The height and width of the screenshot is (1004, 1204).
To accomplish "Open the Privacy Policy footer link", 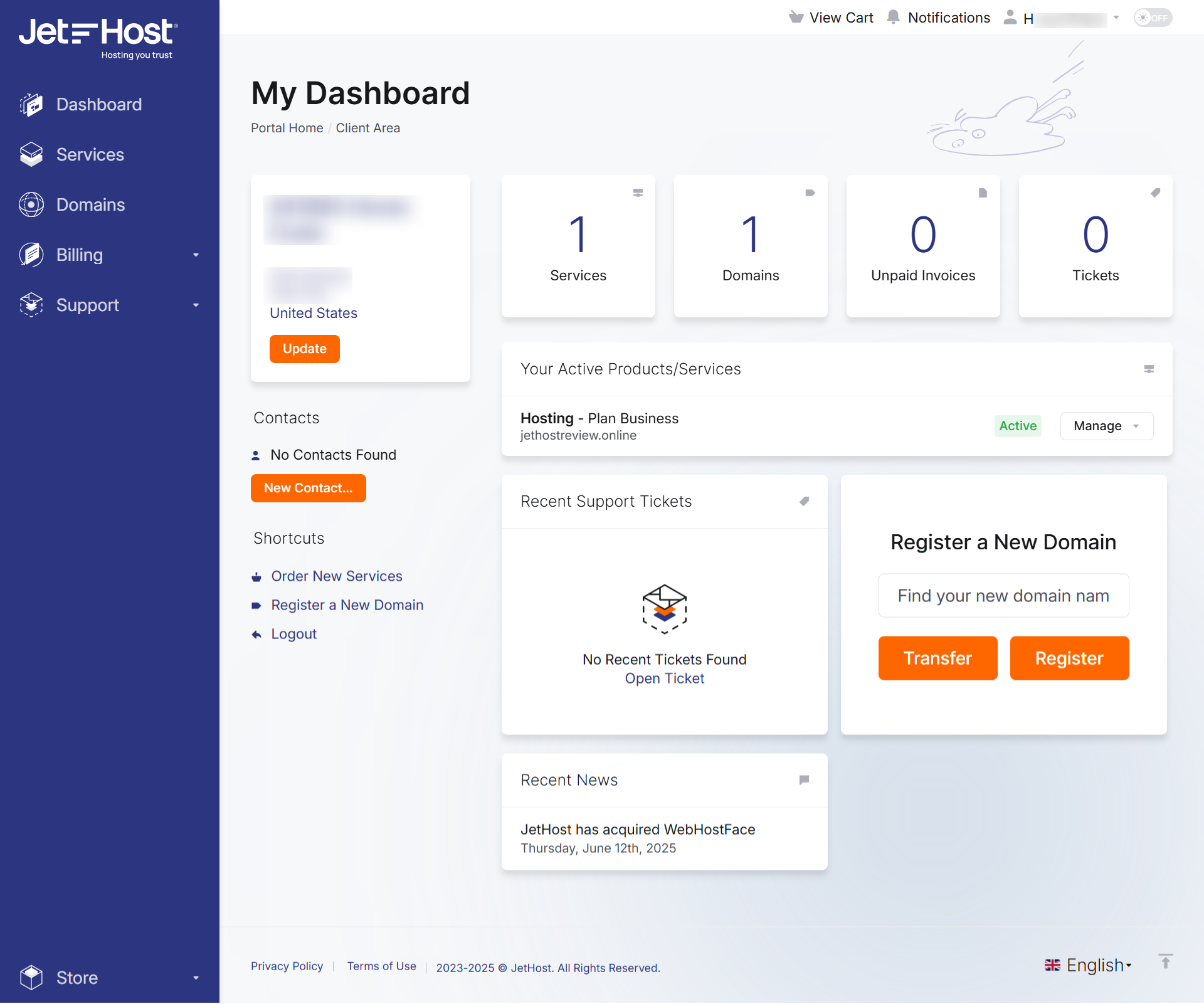I will [x=287, y=967].
